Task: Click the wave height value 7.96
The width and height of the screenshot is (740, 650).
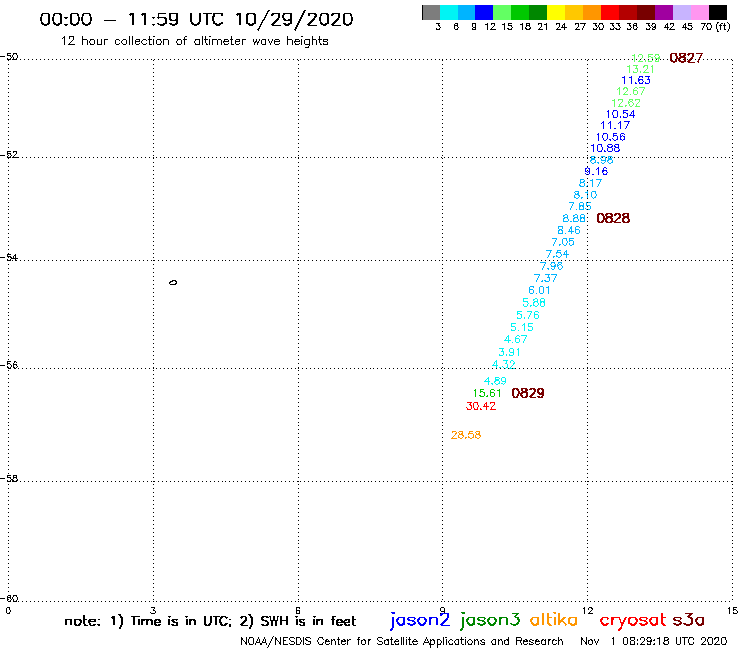Action: (552, 266)
